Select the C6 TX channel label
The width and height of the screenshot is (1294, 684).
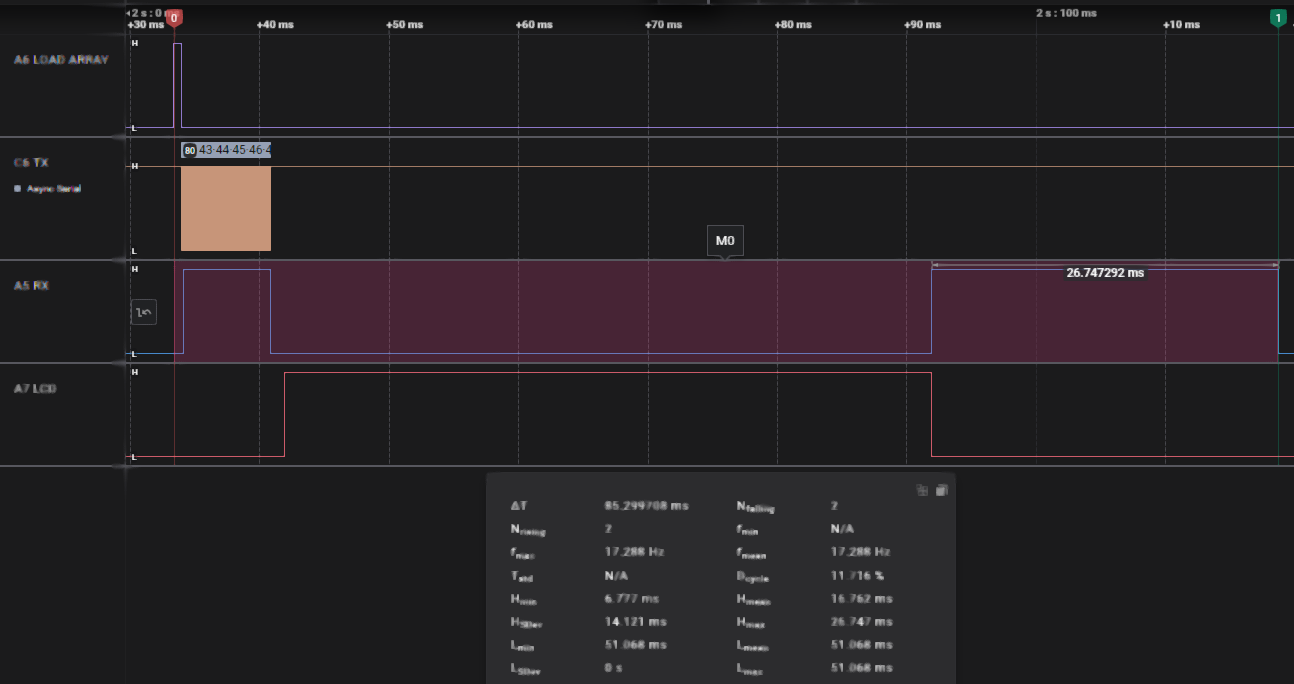tap(29, 161)
